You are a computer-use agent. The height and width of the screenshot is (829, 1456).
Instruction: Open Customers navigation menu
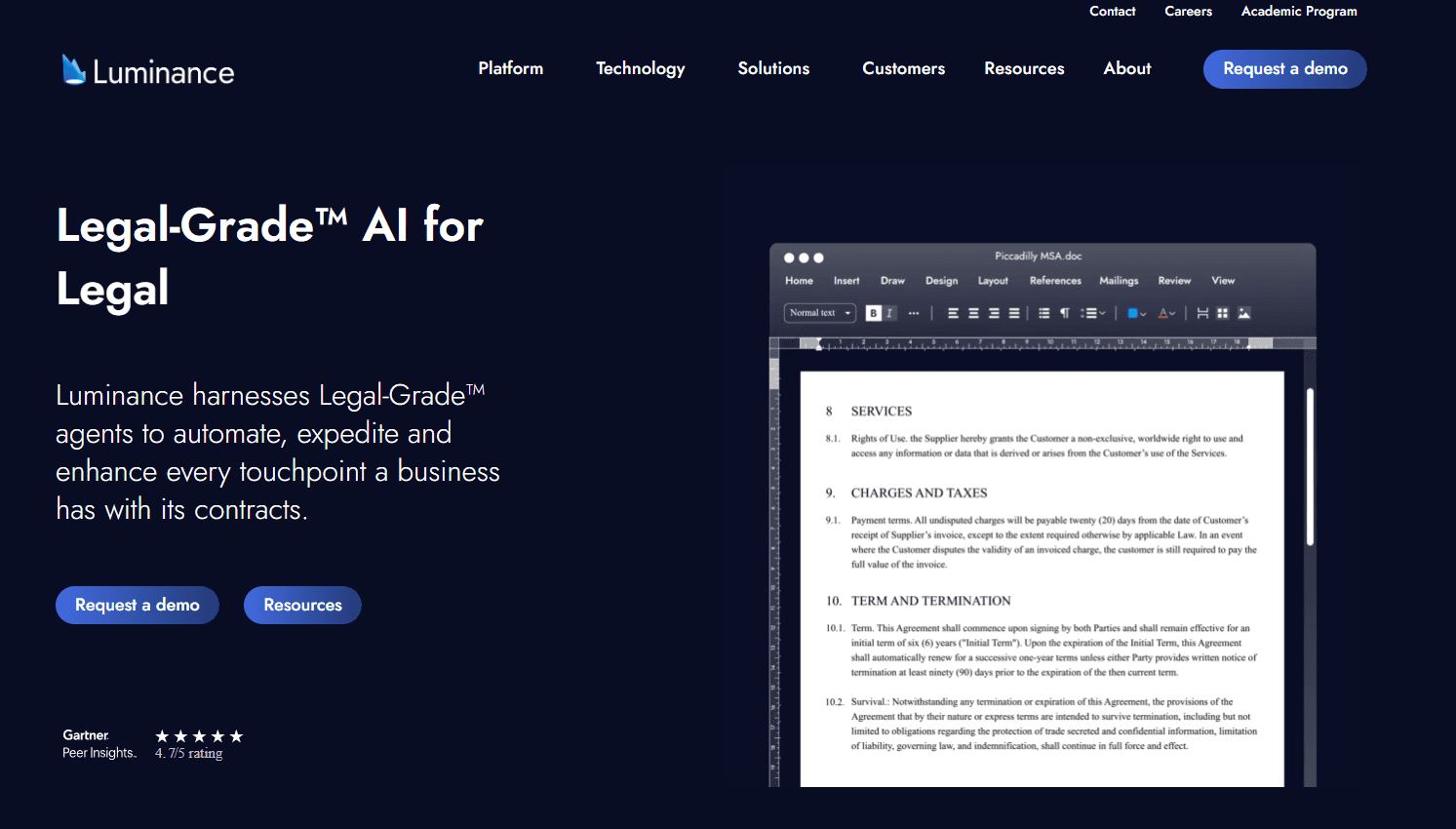coord(904,68)
